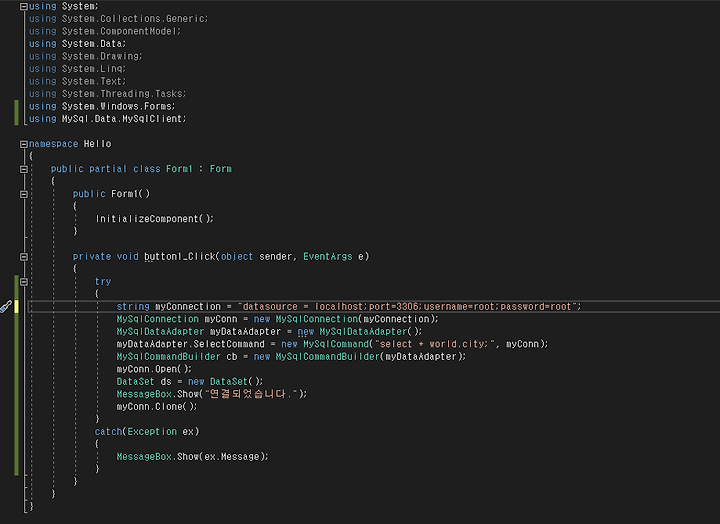Collapse the button1_Click method block
The width and height of the screenshot is (720, 524).
coord(24,257)
